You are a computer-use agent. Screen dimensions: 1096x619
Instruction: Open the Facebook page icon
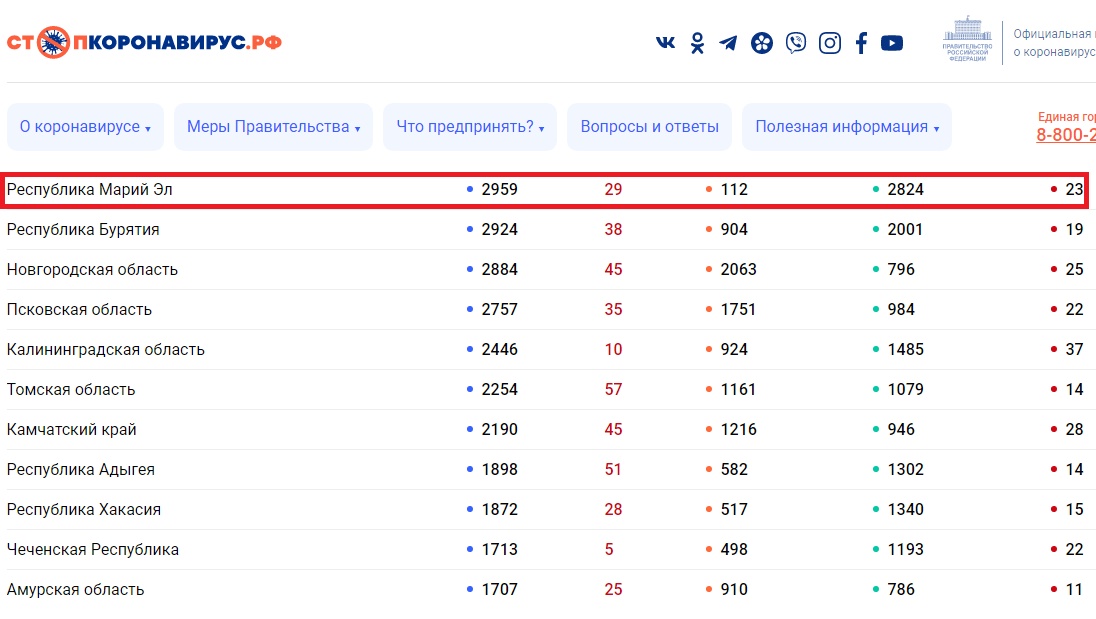coord(861,43)
